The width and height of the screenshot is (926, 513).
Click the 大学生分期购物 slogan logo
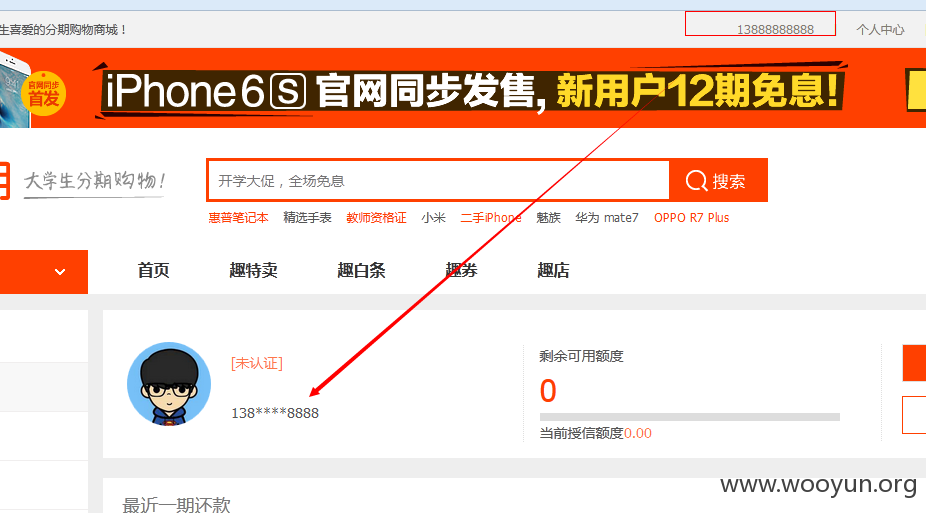(94, 181)
